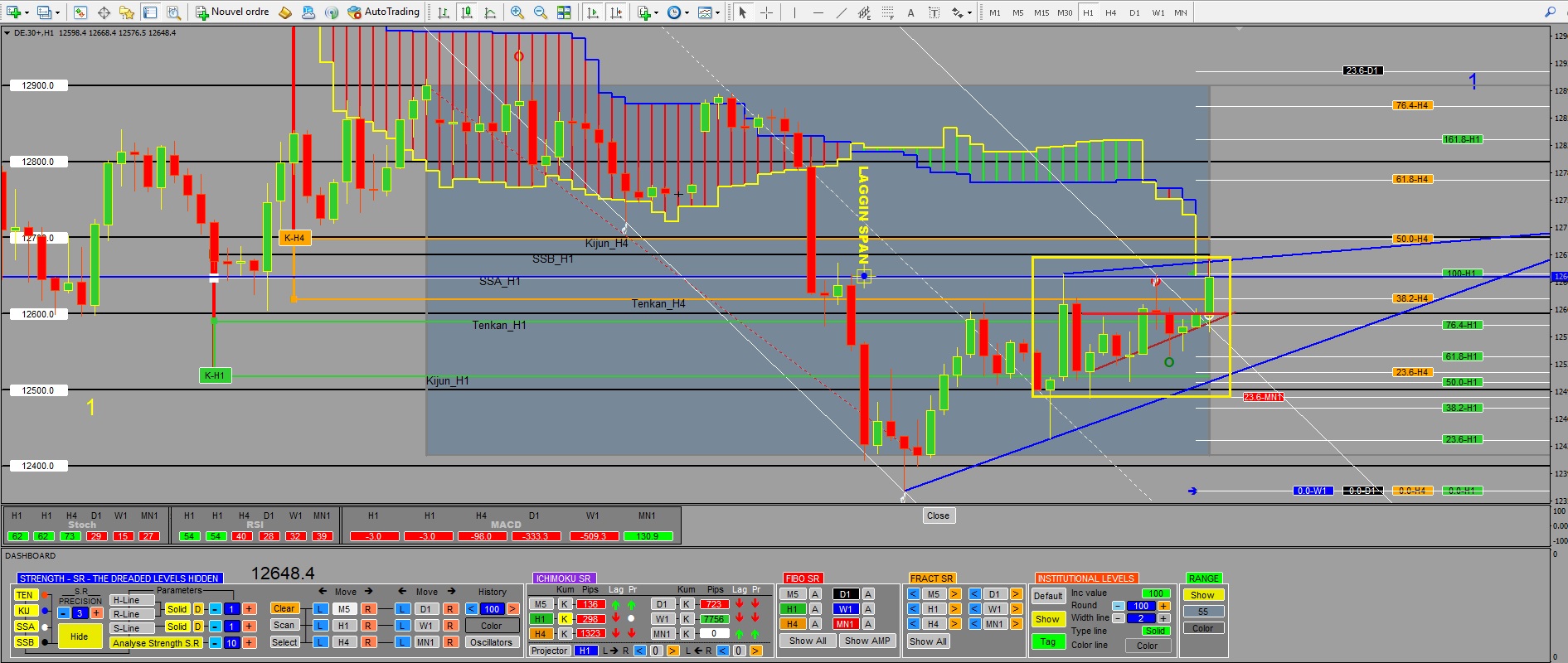Open the Strategy Tester icon

click(173, 12)
